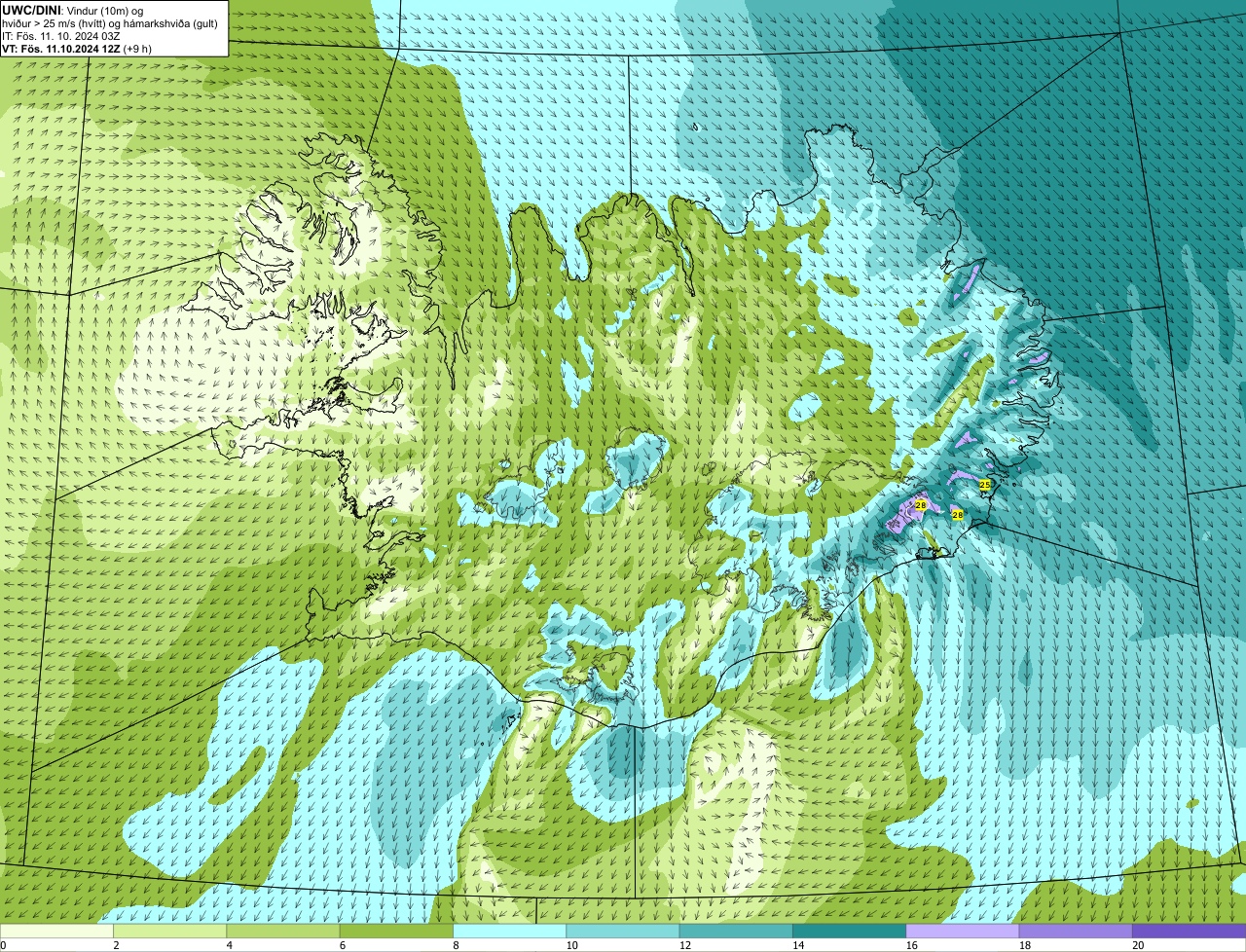Select the 6–8 m/s olive green swatch
1246x952 pixels.
(396, 931)
